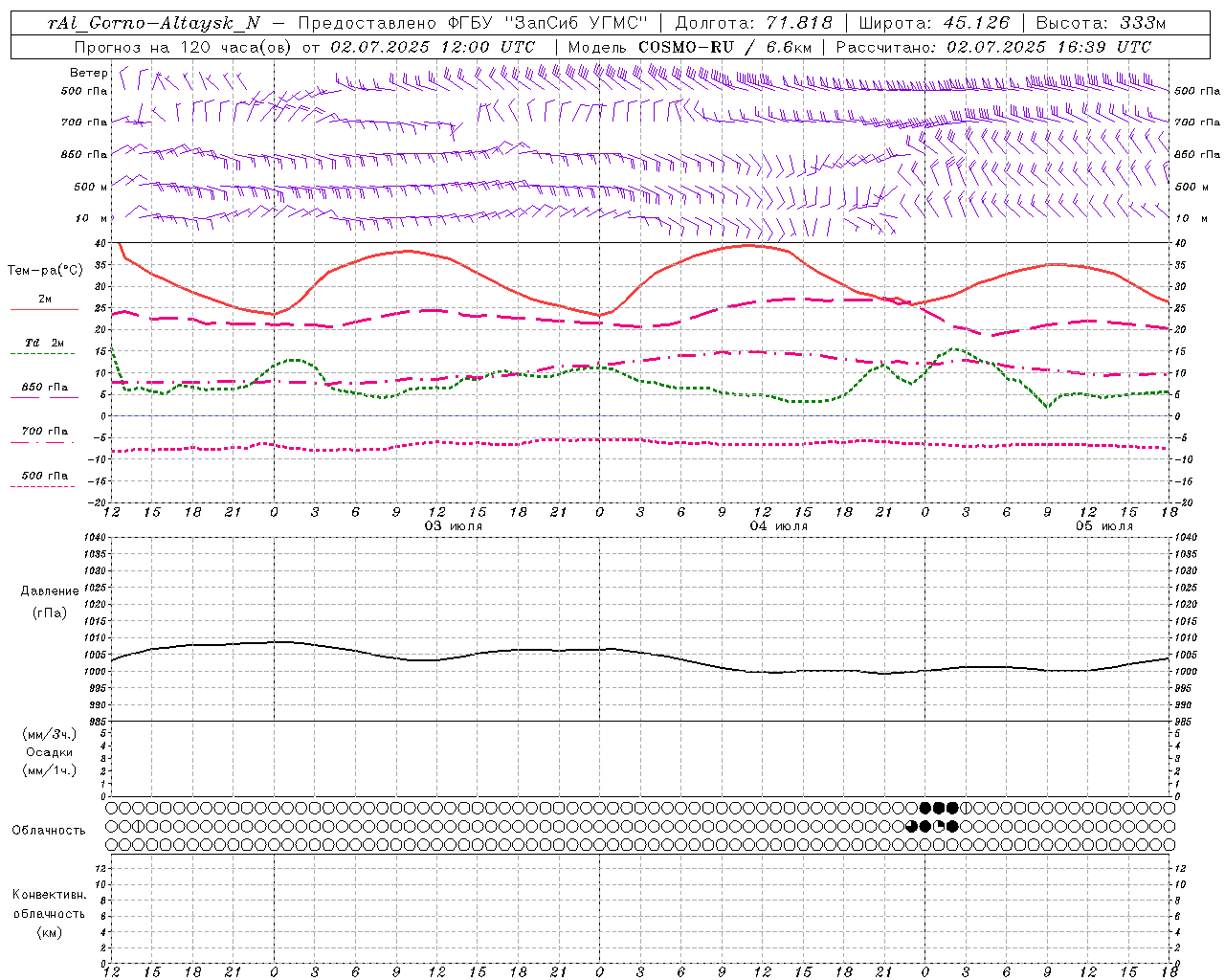Image resolution: width=1225 pixels, height=980 pixels.
Task: Click '500 м' label left of wind barbs
Action: pyautogui.click(x=91, y=187)
